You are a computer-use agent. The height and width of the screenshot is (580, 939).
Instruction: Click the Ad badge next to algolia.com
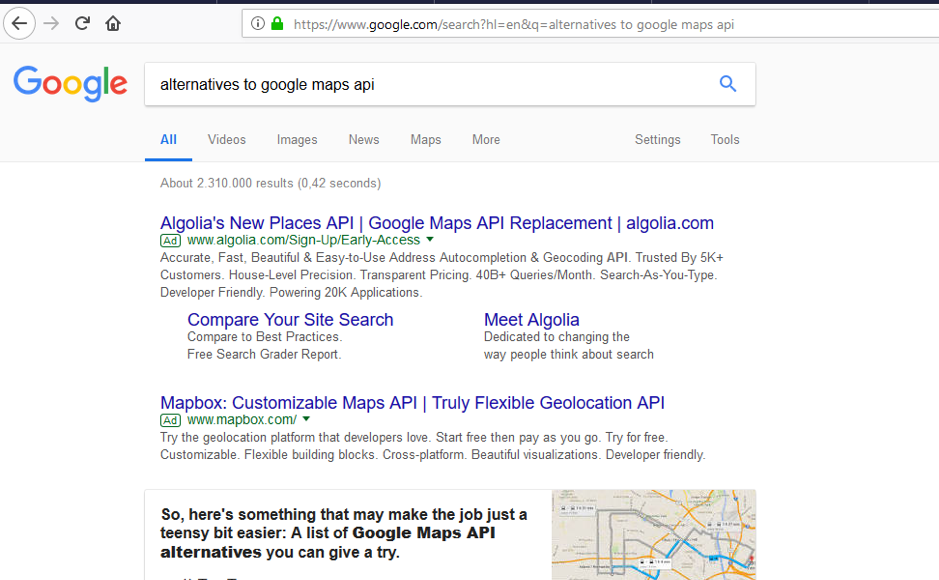point(170,241)
